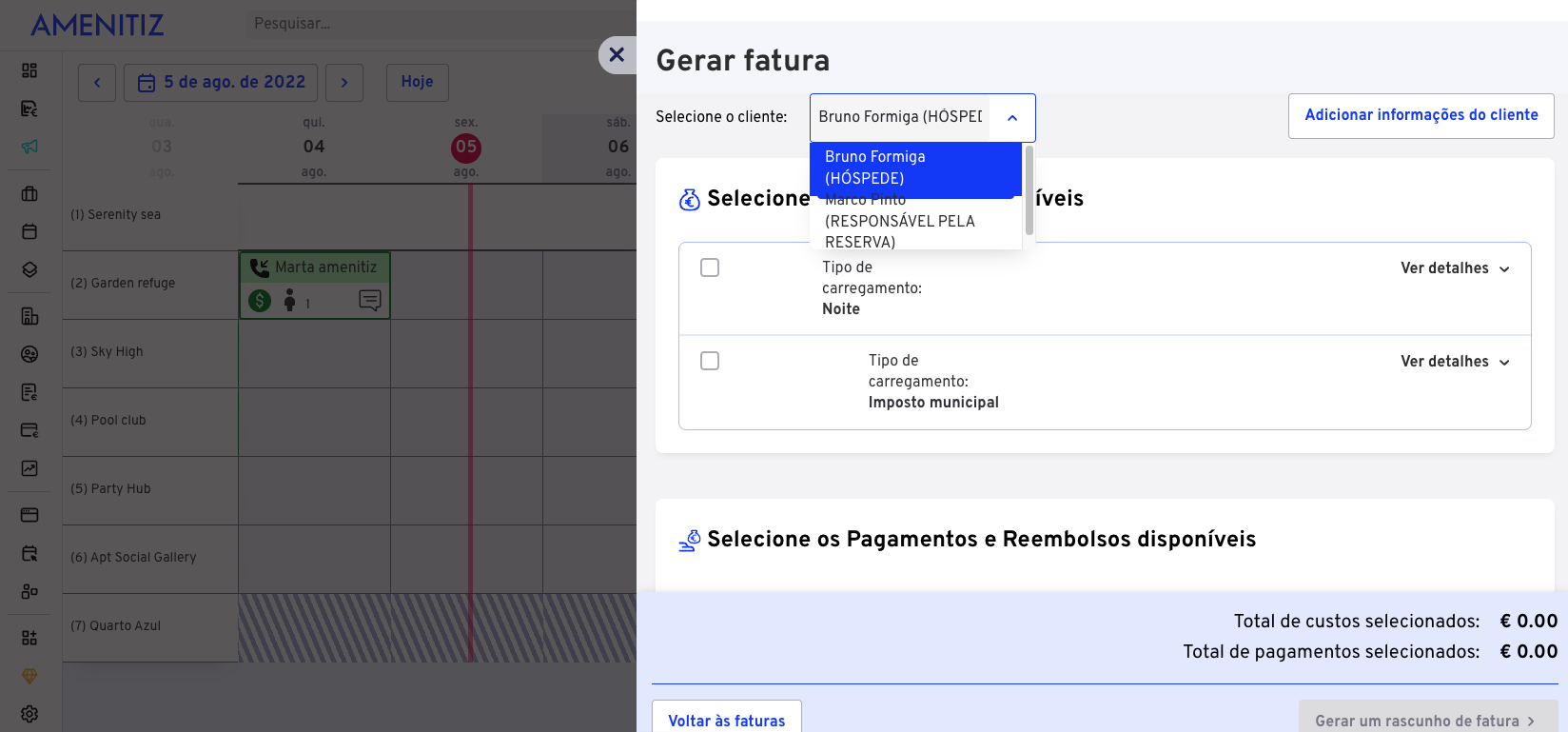
Task: Open the booking engine calendar-cursor sidebar icon
Action: (x=29, y=553)
